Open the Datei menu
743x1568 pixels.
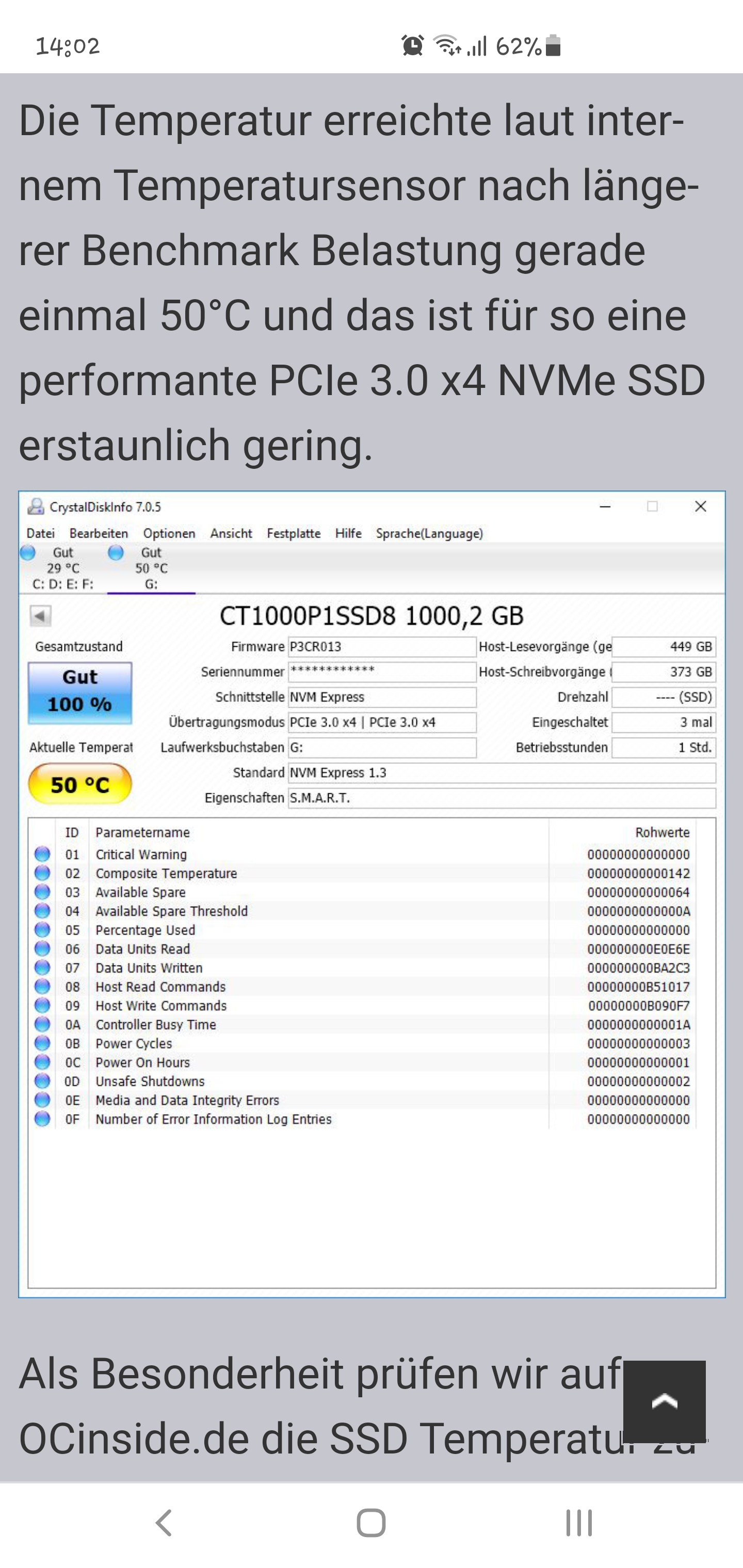pos(41,533)
